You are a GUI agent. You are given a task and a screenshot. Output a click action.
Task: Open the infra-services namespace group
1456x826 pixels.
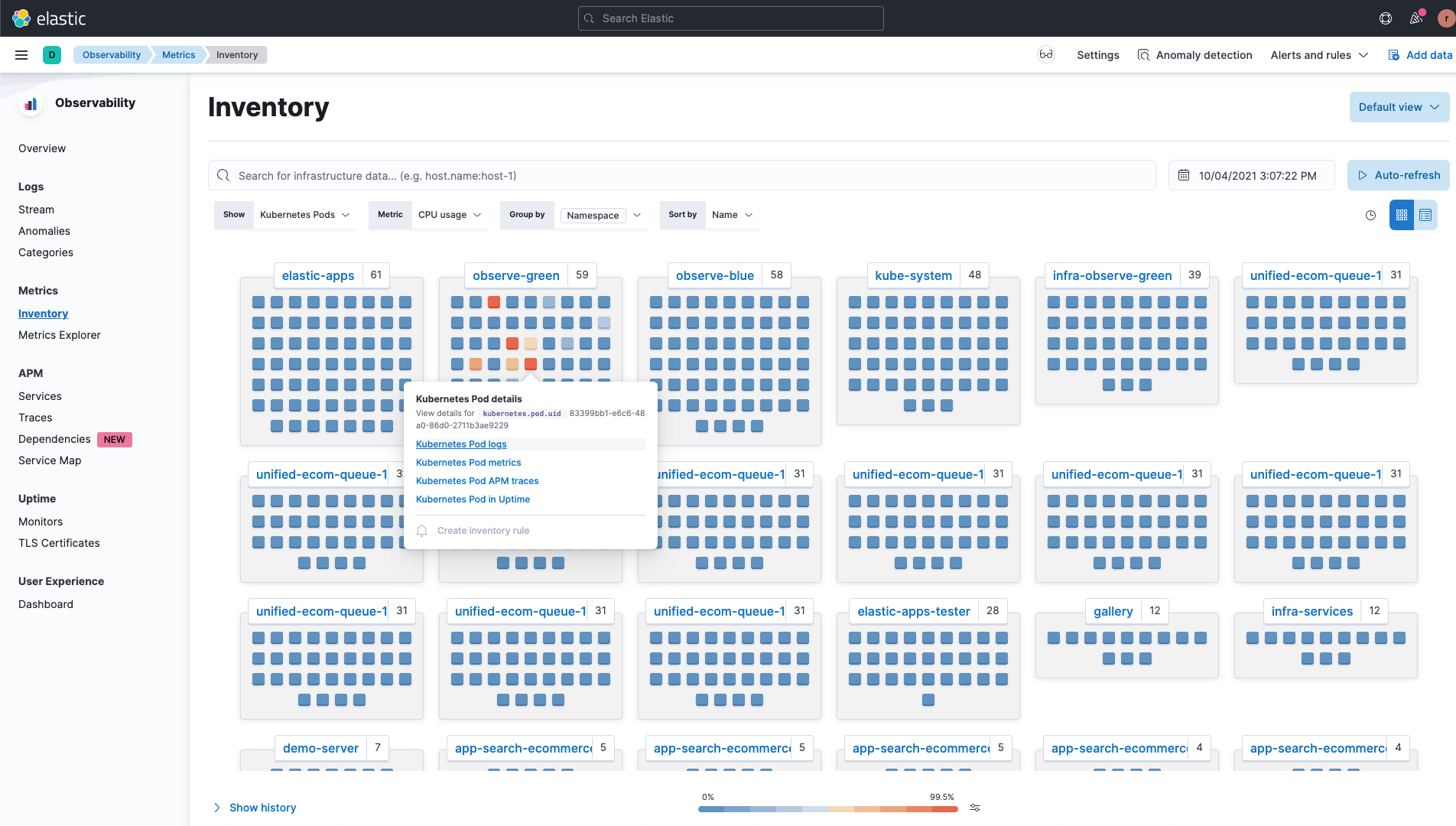coord(1312,611)
